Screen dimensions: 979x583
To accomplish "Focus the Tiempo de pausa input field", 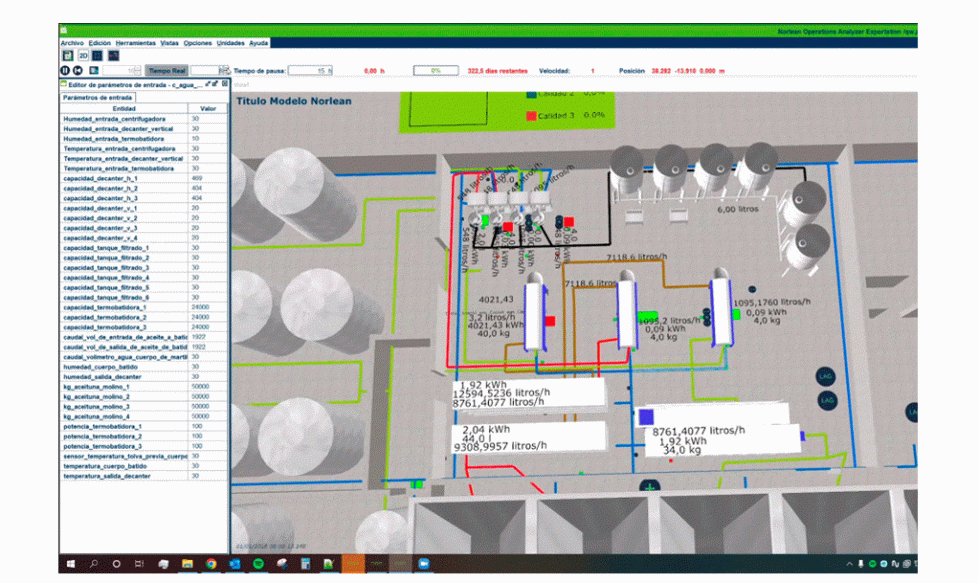I will point(310,71).
